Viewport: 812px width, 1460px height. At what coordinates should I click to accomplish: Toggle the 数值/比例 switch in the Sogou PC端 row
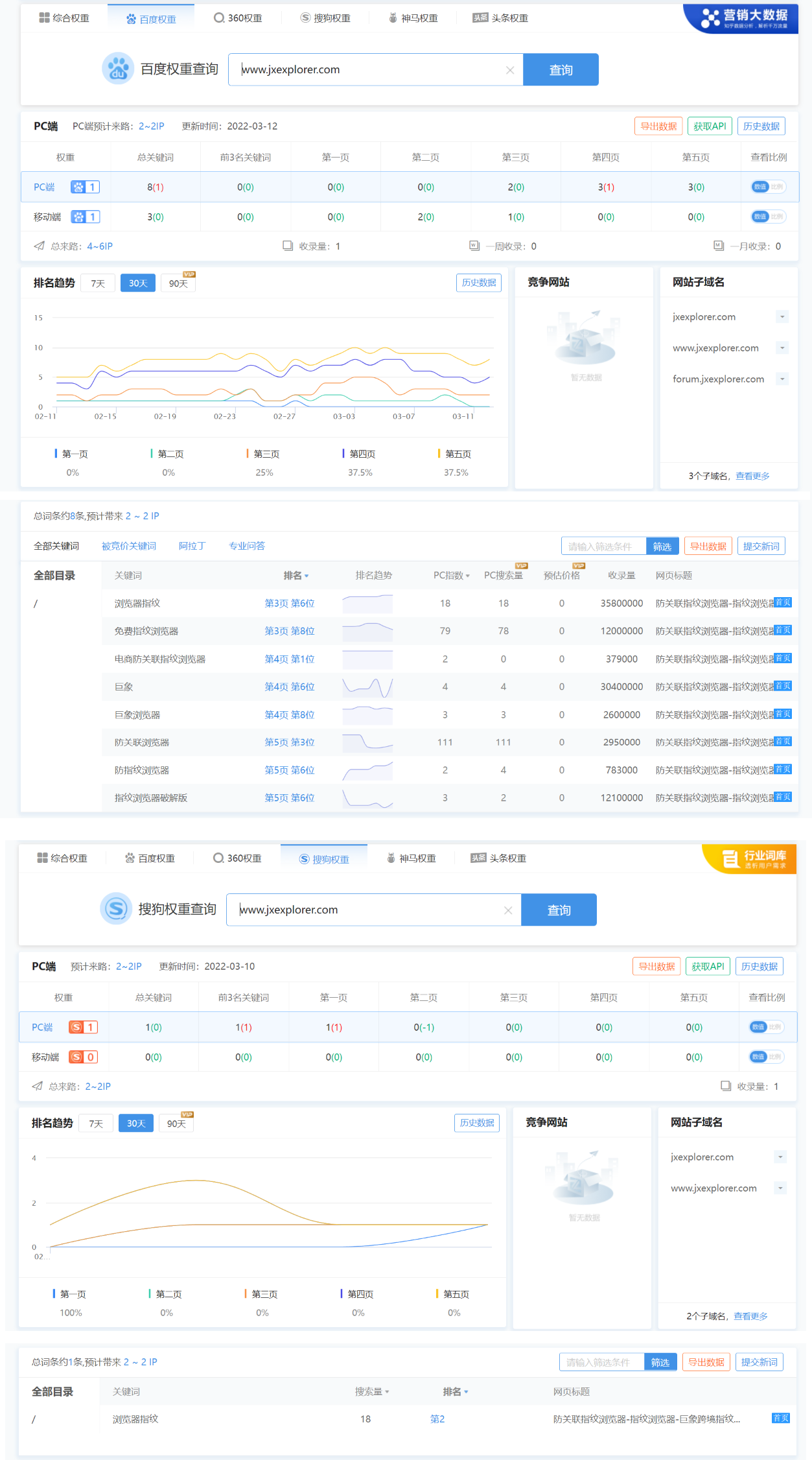[767, 1027]
